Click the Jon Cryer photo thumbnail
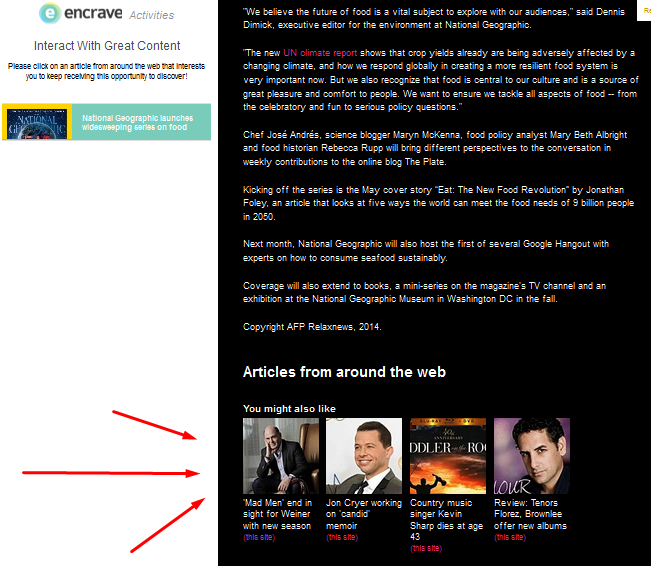651x566 pixels. pyautogui.click(x=364, y=456)
